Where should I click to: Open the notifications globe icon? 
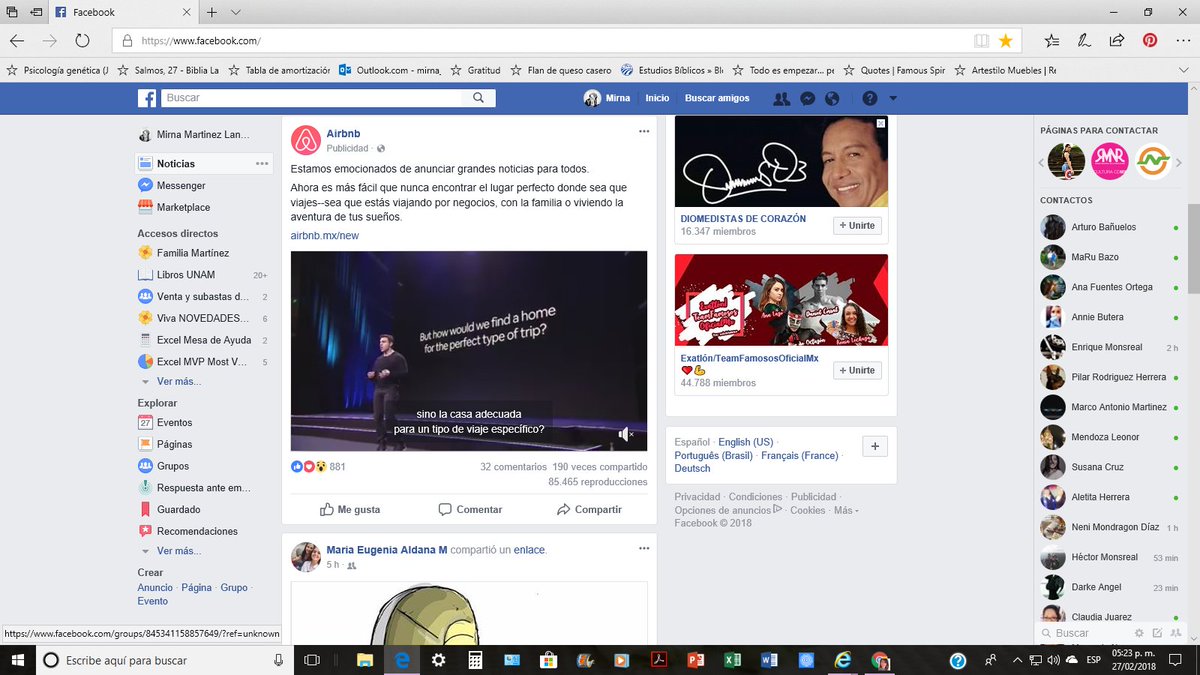pyautogui.click(x=832, y=98)
